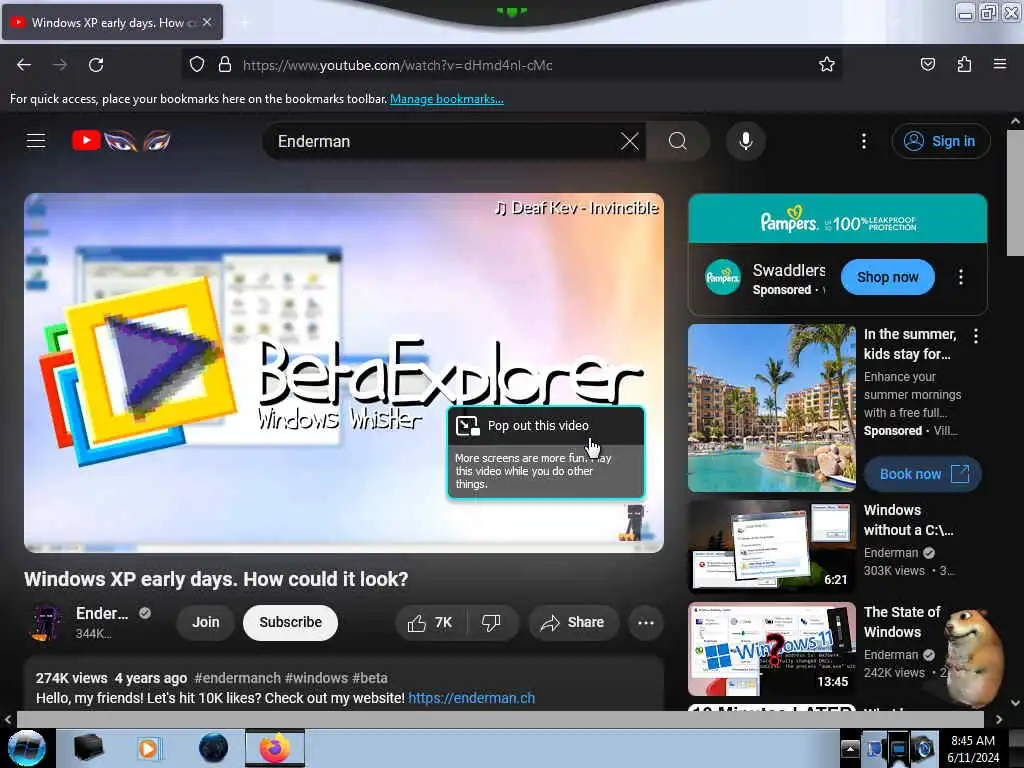Open YouTube settings three-dot menu

coord(864,141)
